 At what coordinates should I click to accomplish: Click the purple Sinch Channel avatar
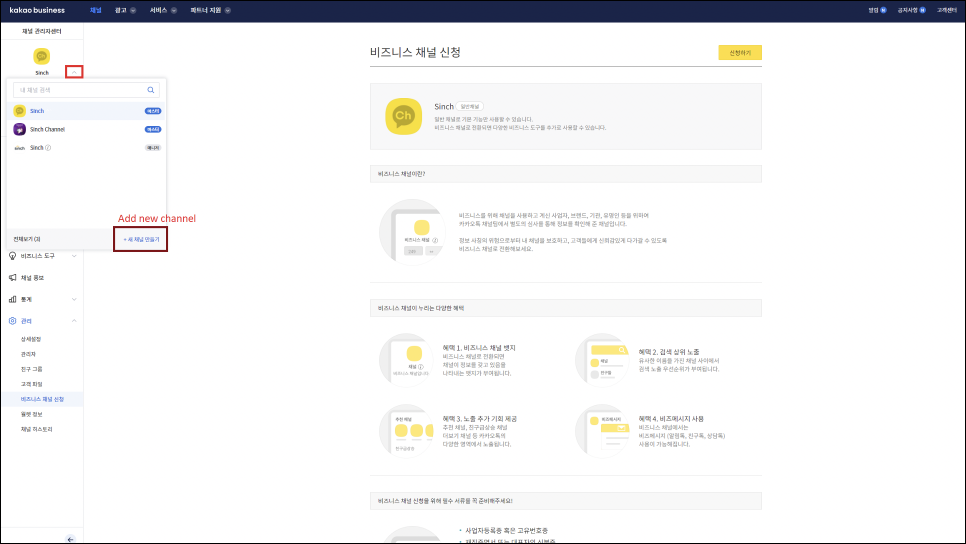(20, 129)
